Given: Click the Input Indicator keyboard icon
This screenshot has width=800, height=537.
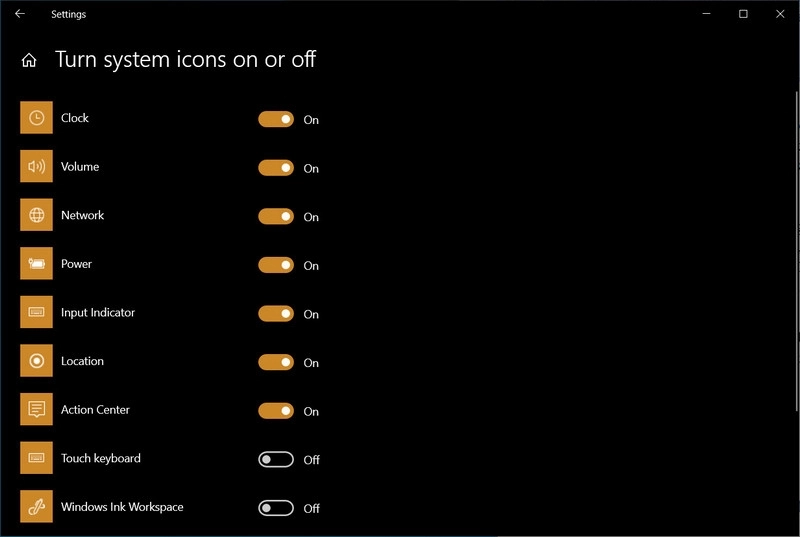Looking at the screenshot, I should click(36, 312).
